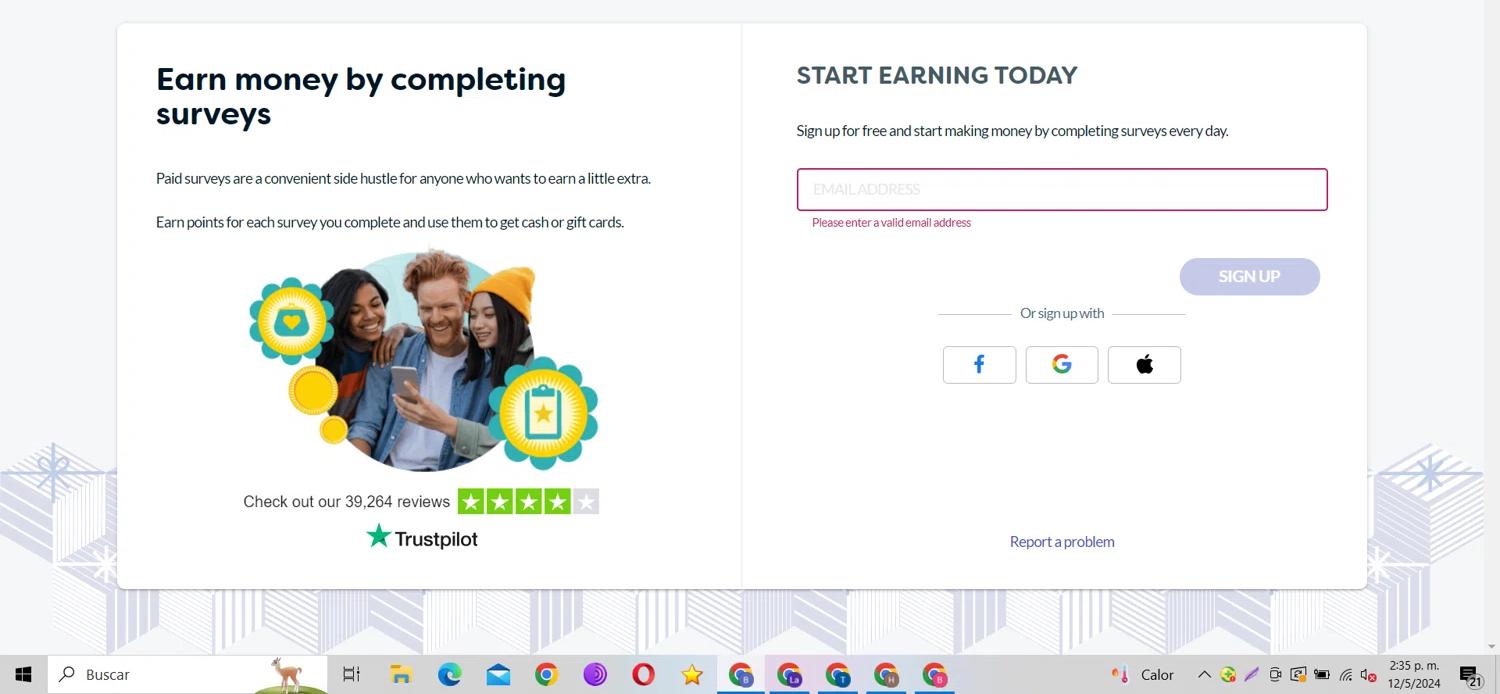
Task: Open the notification center with 21 alerts
Action: 1469,676
